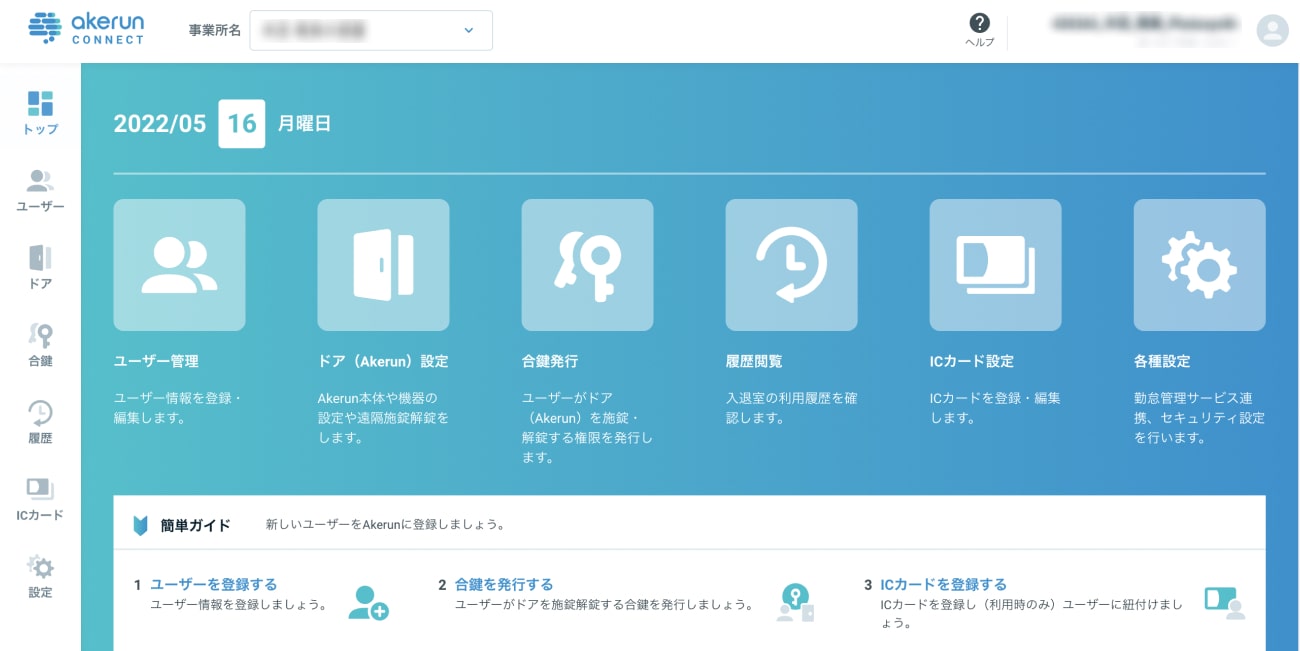Select 合鍵 in the sidebar
Viewport: 1300px width, 651px height.
[40, 344]
